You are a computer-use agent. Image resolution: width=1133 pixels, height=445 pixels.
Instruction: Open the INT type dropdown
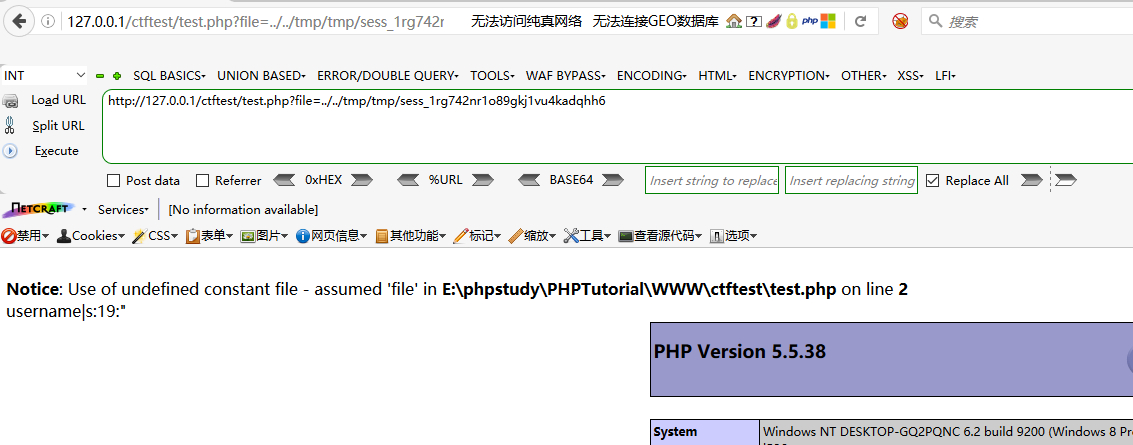coord(45,75)
